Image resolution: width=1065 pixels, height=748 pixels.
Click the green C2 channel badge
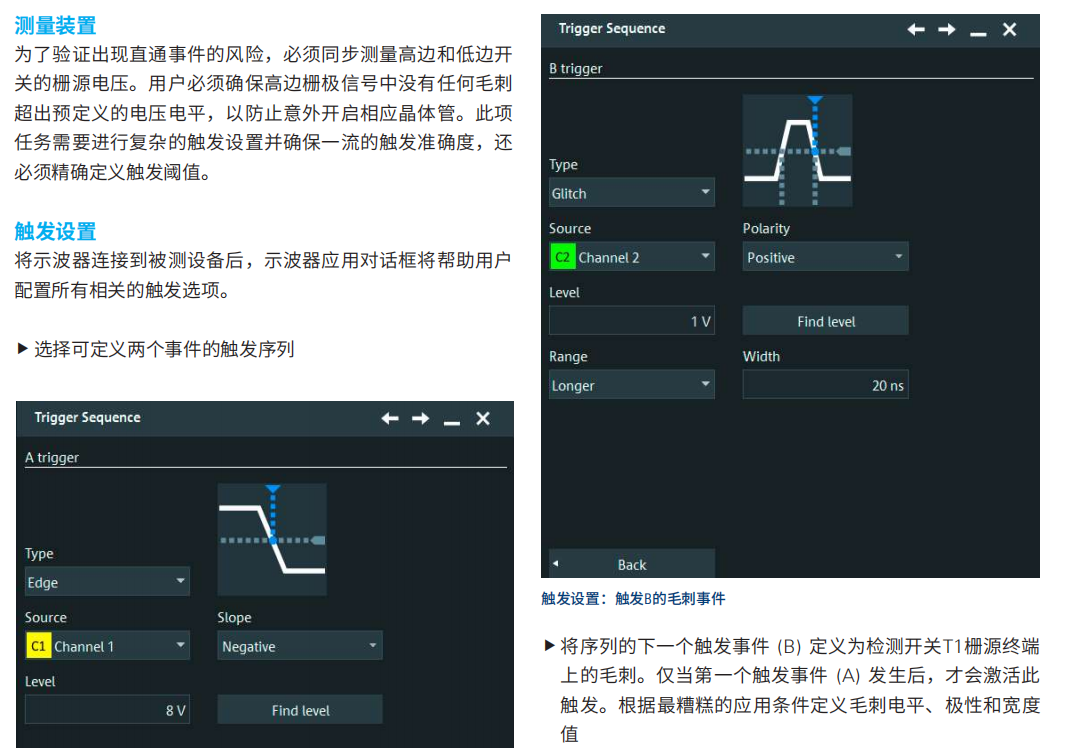pos(562,257)
